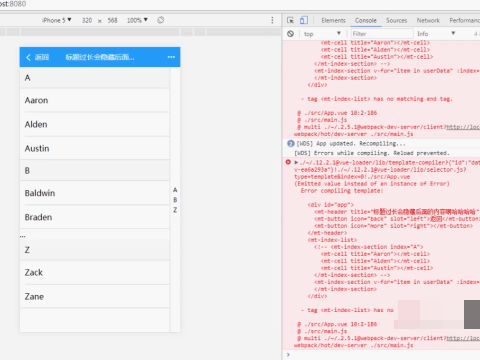
Task: Open the iPhone 5 device dropdown
Action: [56, 20]
